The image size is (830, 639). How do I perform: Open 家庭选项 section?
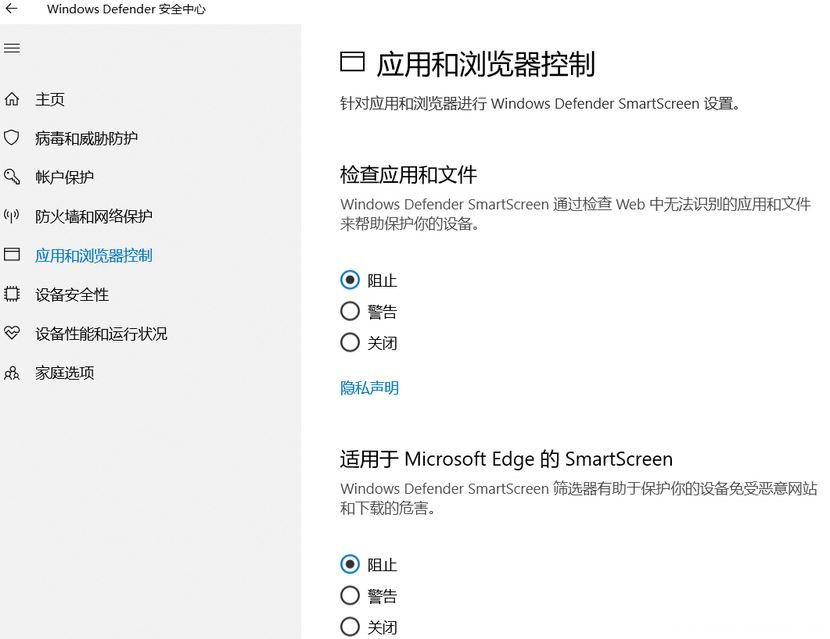[x=65, y=373]
